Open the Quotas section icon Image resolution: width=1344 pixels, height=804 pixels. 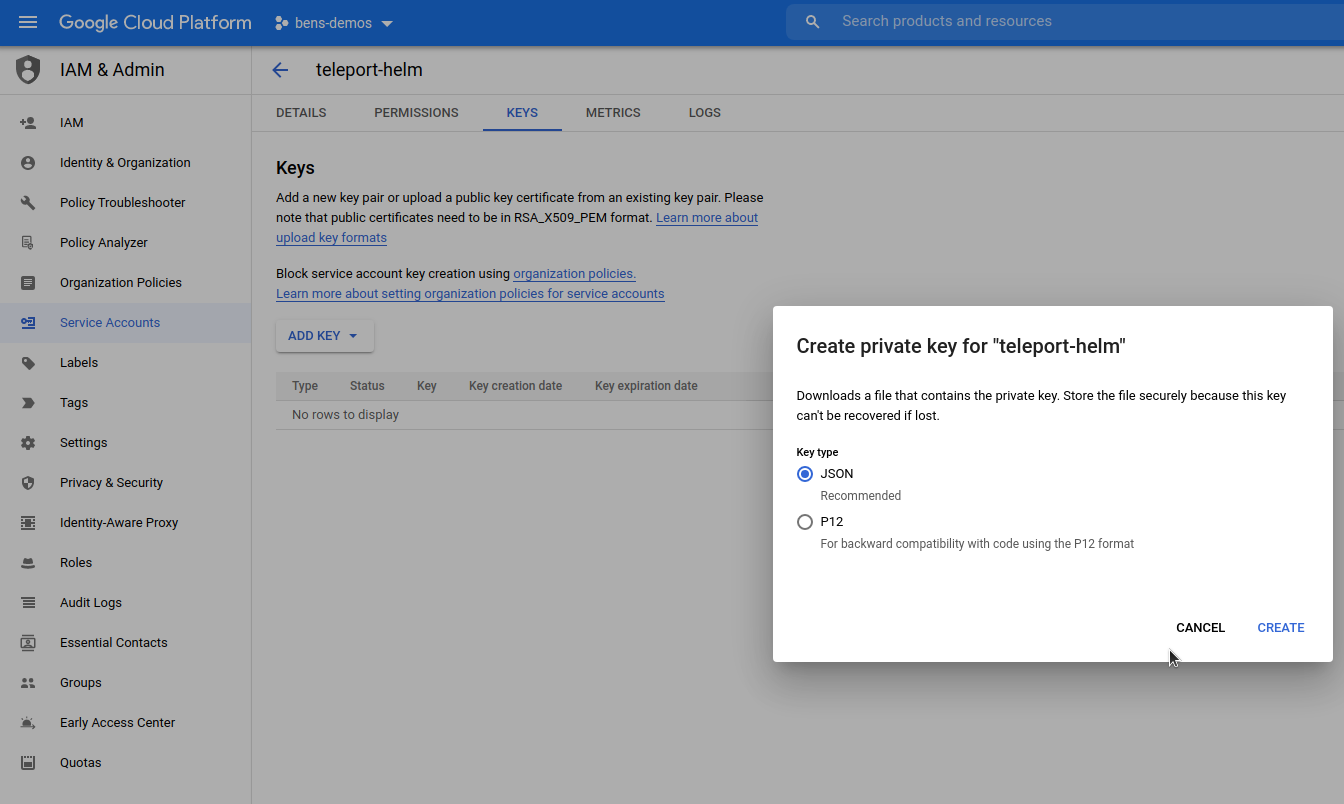[27, 762]
